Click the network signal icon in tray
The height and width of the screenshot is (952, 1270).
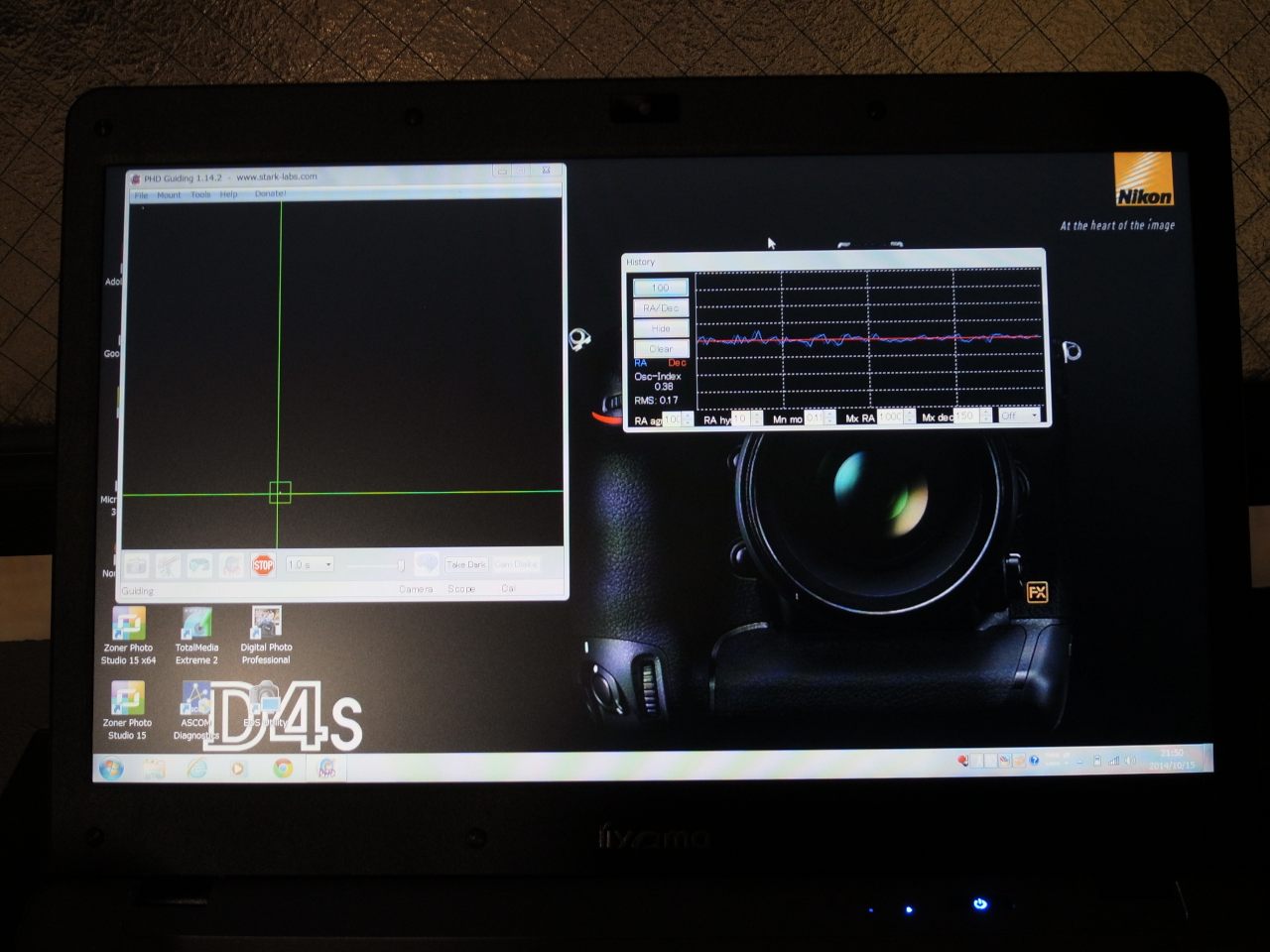click(1114, 761)
